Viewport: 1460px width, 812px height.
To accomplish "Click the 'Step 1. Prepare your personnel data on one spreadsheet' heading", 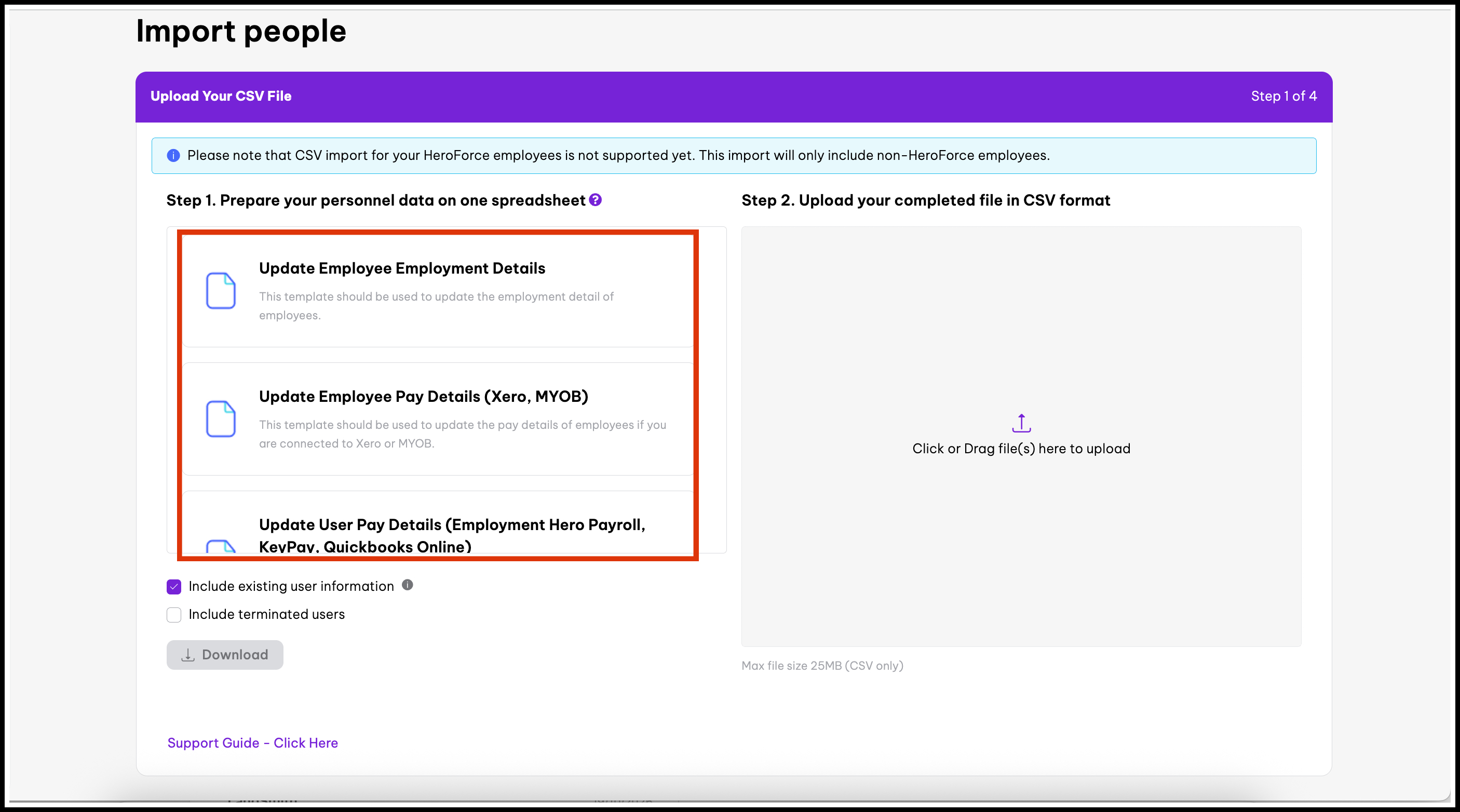I will pos(376,200).
